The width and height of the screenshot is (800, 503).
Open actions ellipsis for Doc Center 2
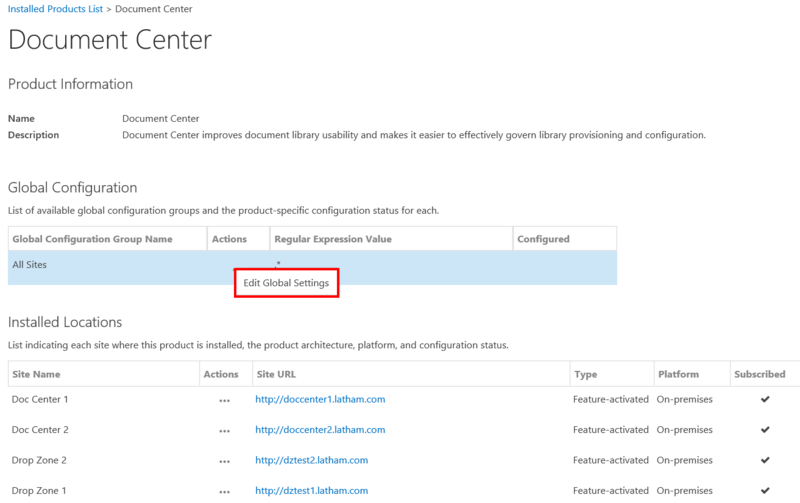click(224, 430)
